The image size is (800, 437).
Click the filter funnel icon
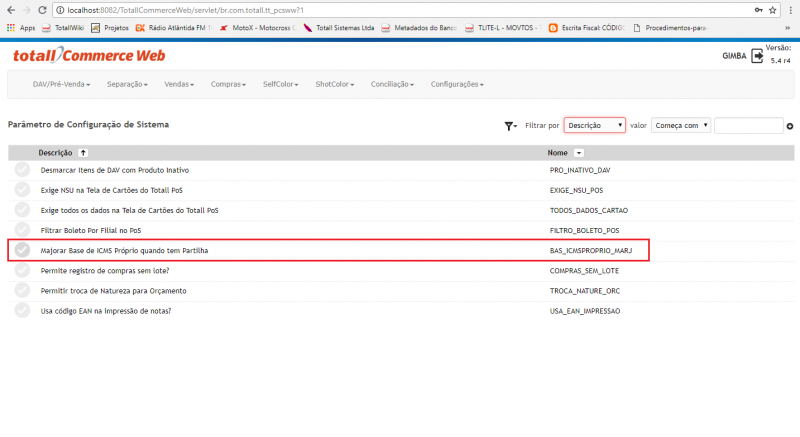[509, 126]
